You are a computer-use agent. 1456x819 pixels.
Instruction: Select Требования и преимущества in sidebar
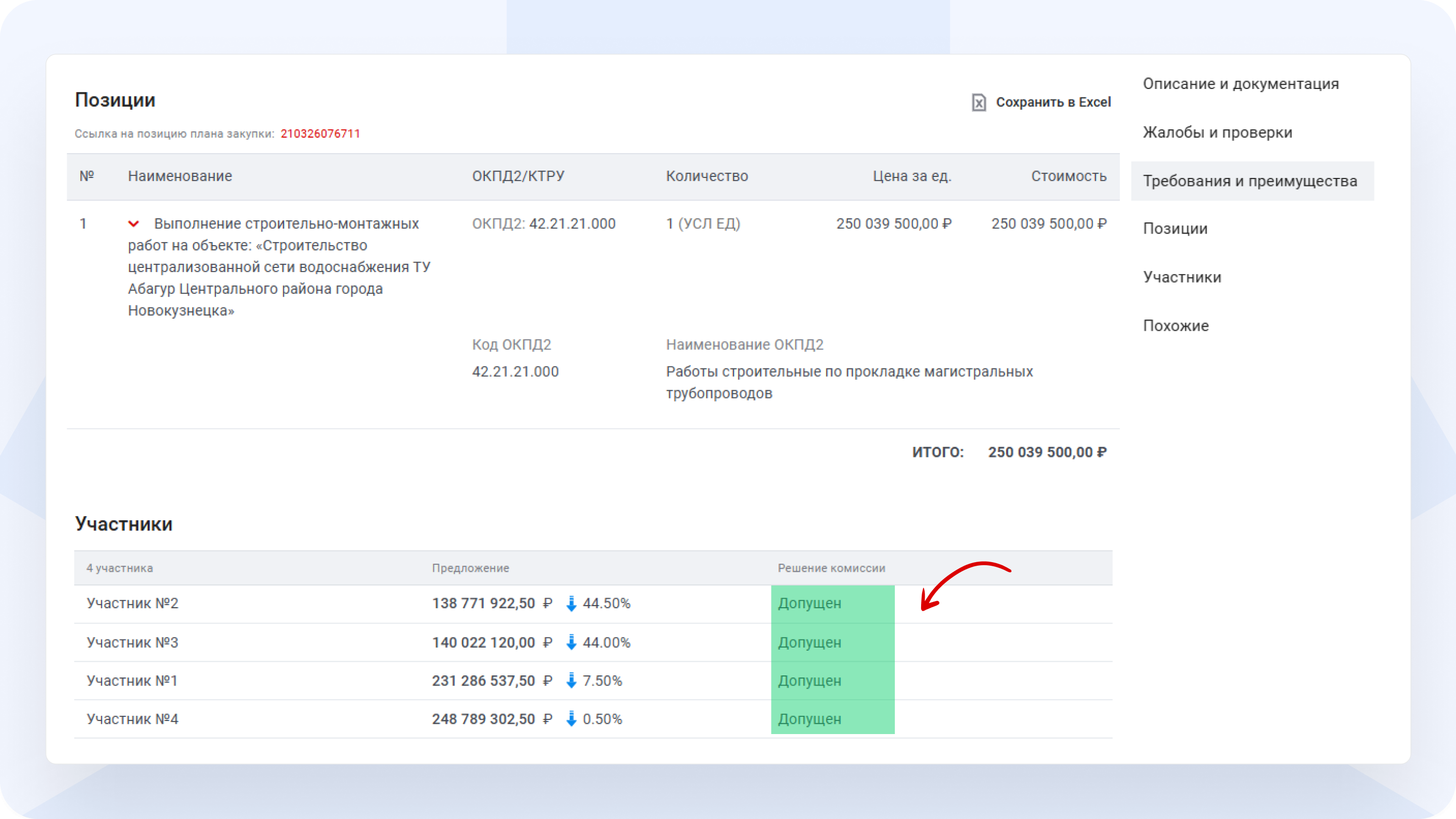[1249, 181]
